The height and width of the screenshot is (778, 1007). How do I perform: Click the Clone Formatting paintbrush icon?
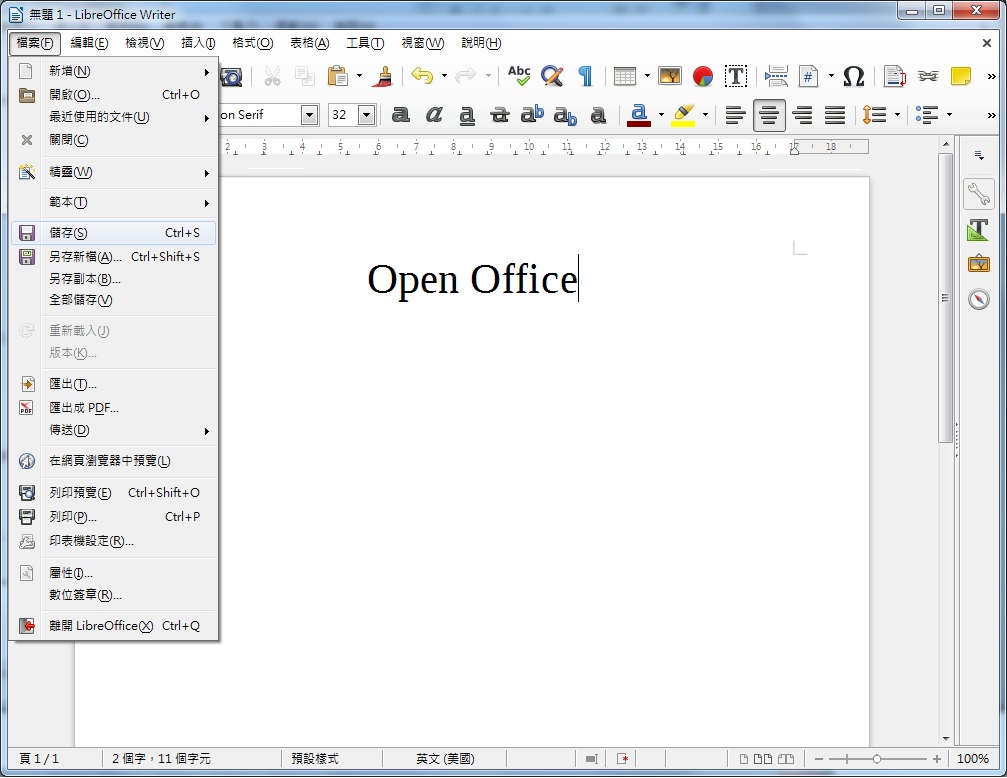click(x=382, y=76)
